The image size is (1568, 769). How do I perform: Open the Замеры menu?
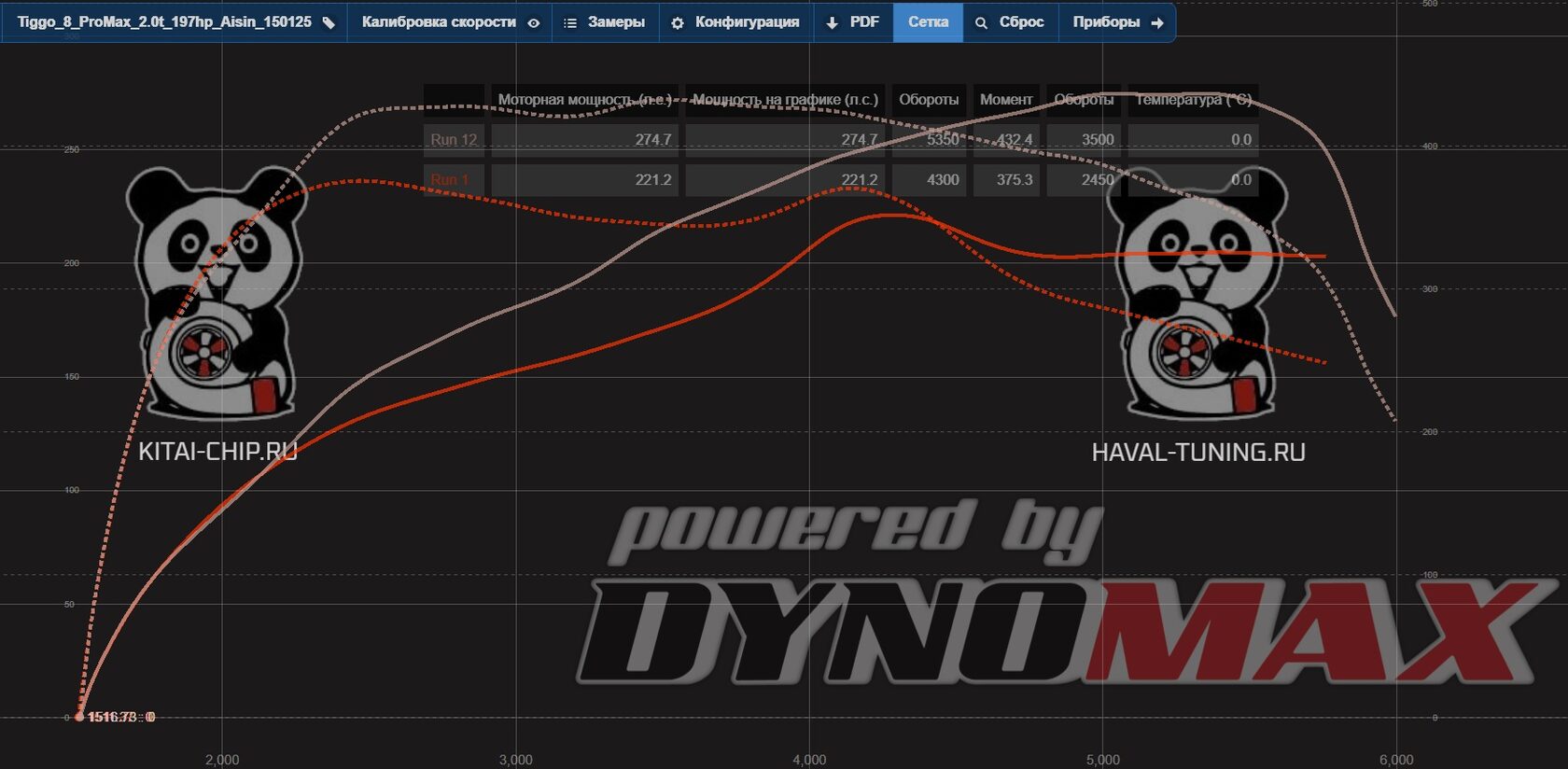[x=606, y=21]
